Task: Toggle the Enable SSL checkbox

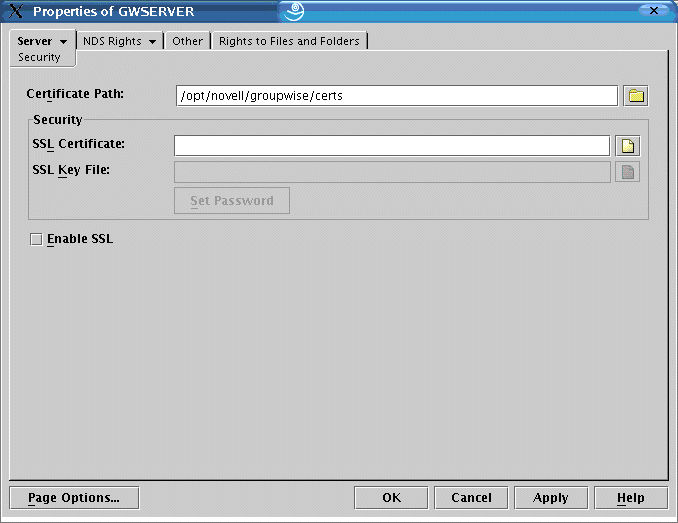Action: pyautogui.click(x=37, y=239)
